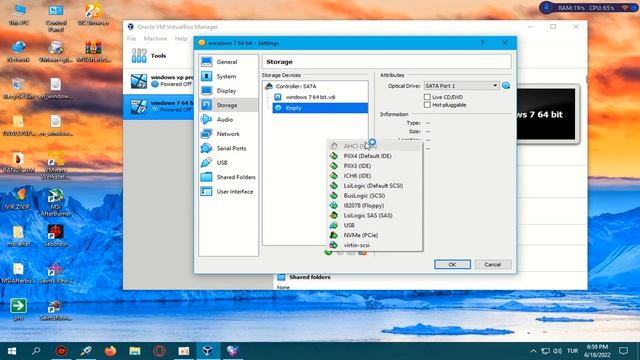Enable Hot-pluggable checkbox

point(427,105)
